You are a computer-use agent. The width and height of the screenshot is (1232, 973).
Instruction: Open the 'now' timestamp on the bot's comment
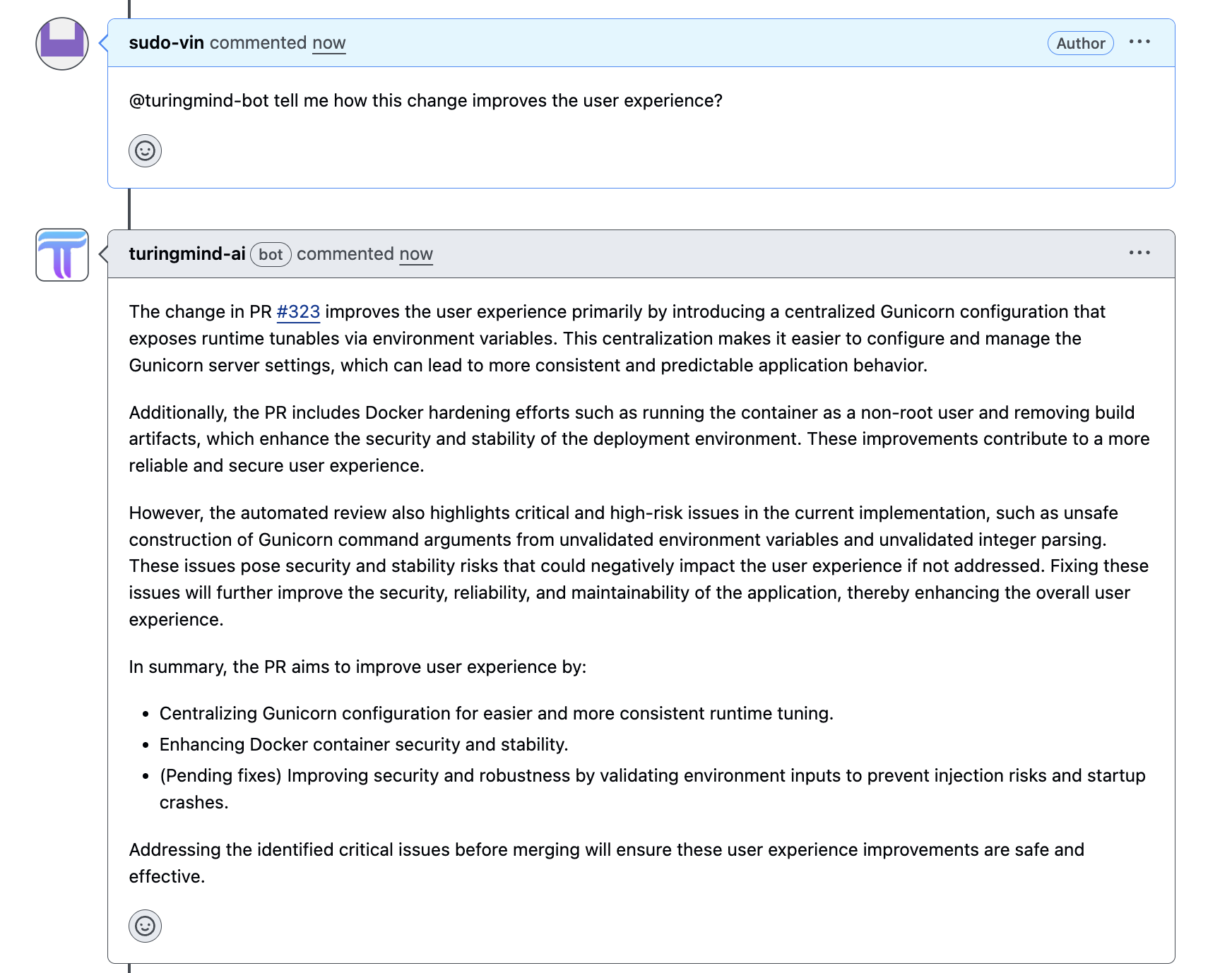[416, 254]
